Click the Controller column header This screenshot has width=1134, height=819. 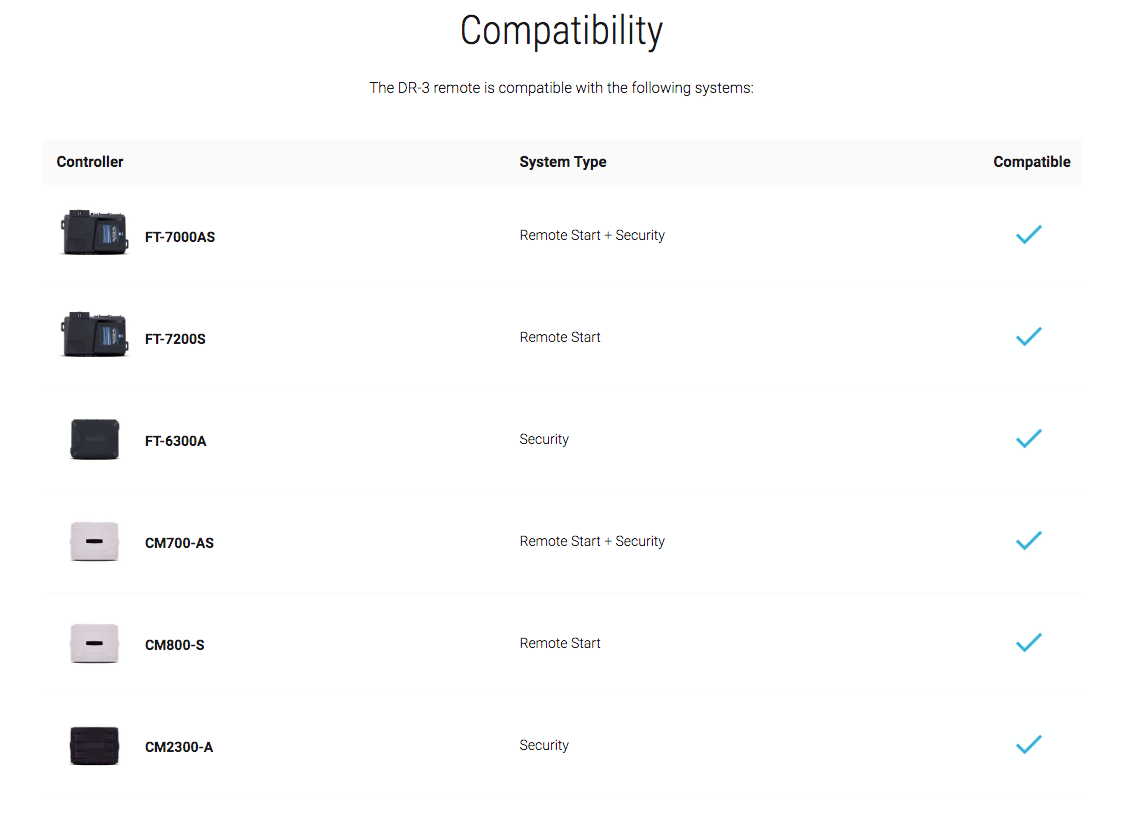point(90,162)
